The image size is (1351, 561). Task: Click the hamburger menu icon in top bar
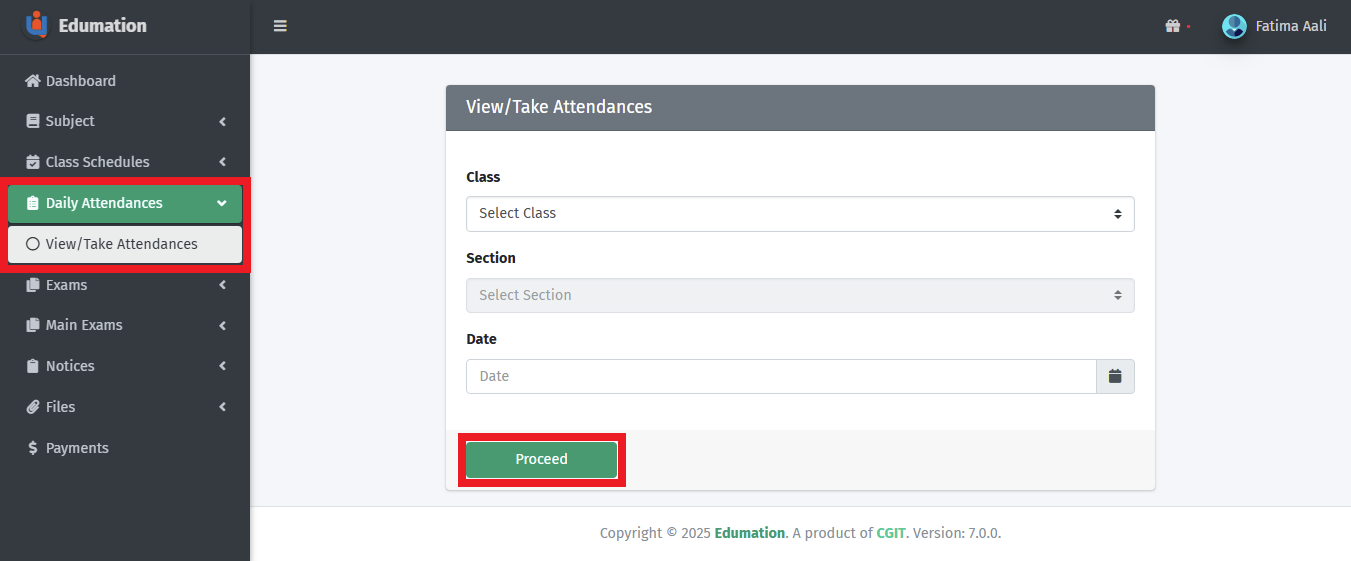pyautogui.click(x=280, y=26)
